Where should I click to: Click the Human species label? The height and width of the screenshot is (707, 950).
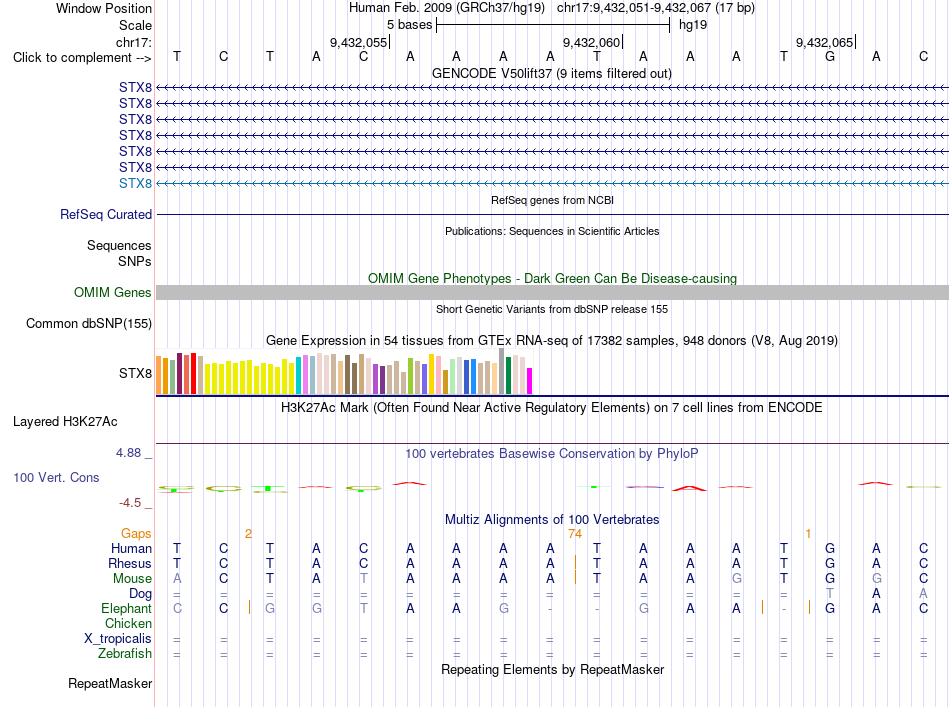(x=131, y=548)
